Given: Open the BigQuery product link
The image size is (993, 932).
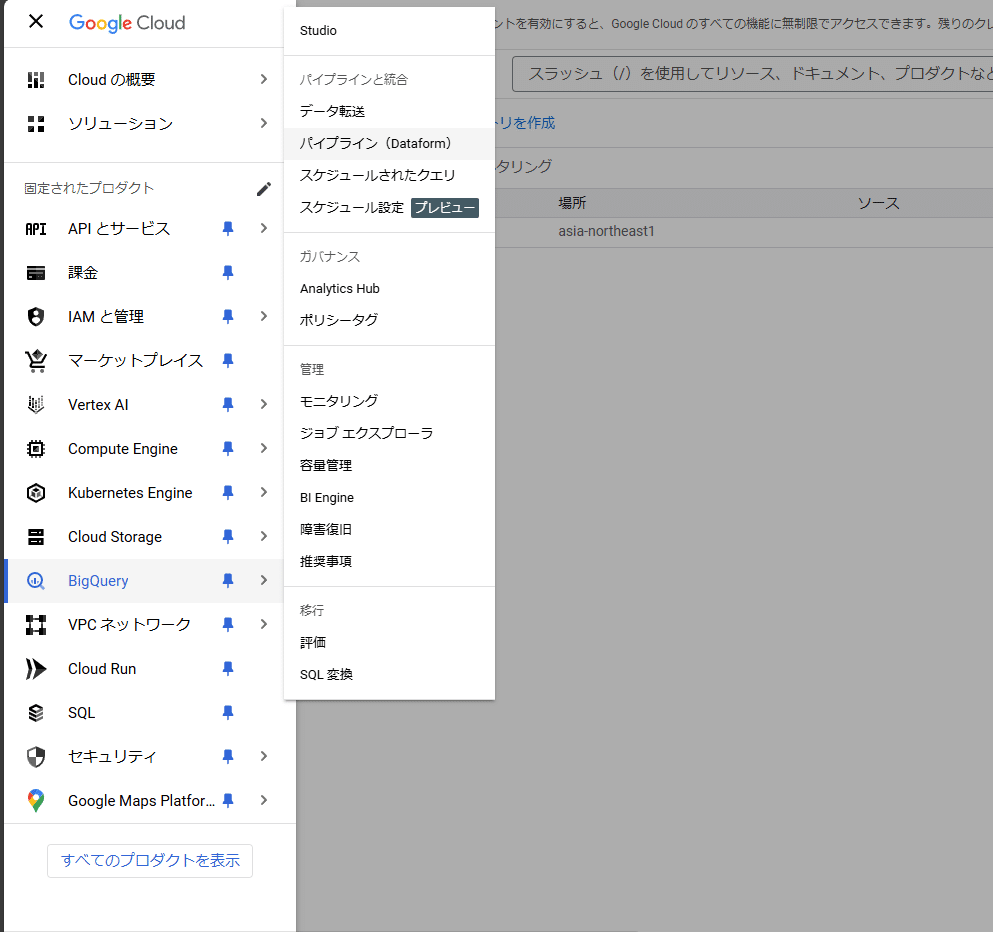Looking at the screenshot, I should pyautogui.click(x=98, y=581).
